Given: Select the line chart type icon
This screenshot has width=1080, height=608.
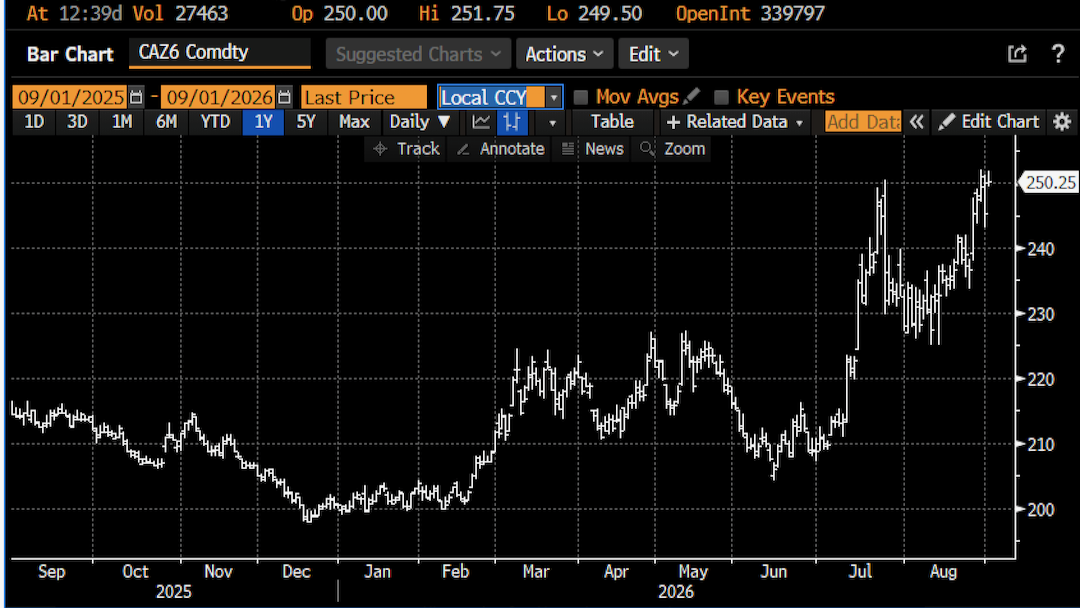Looking at the screenshot, I should pyautogui.click(x=481, y=122).
